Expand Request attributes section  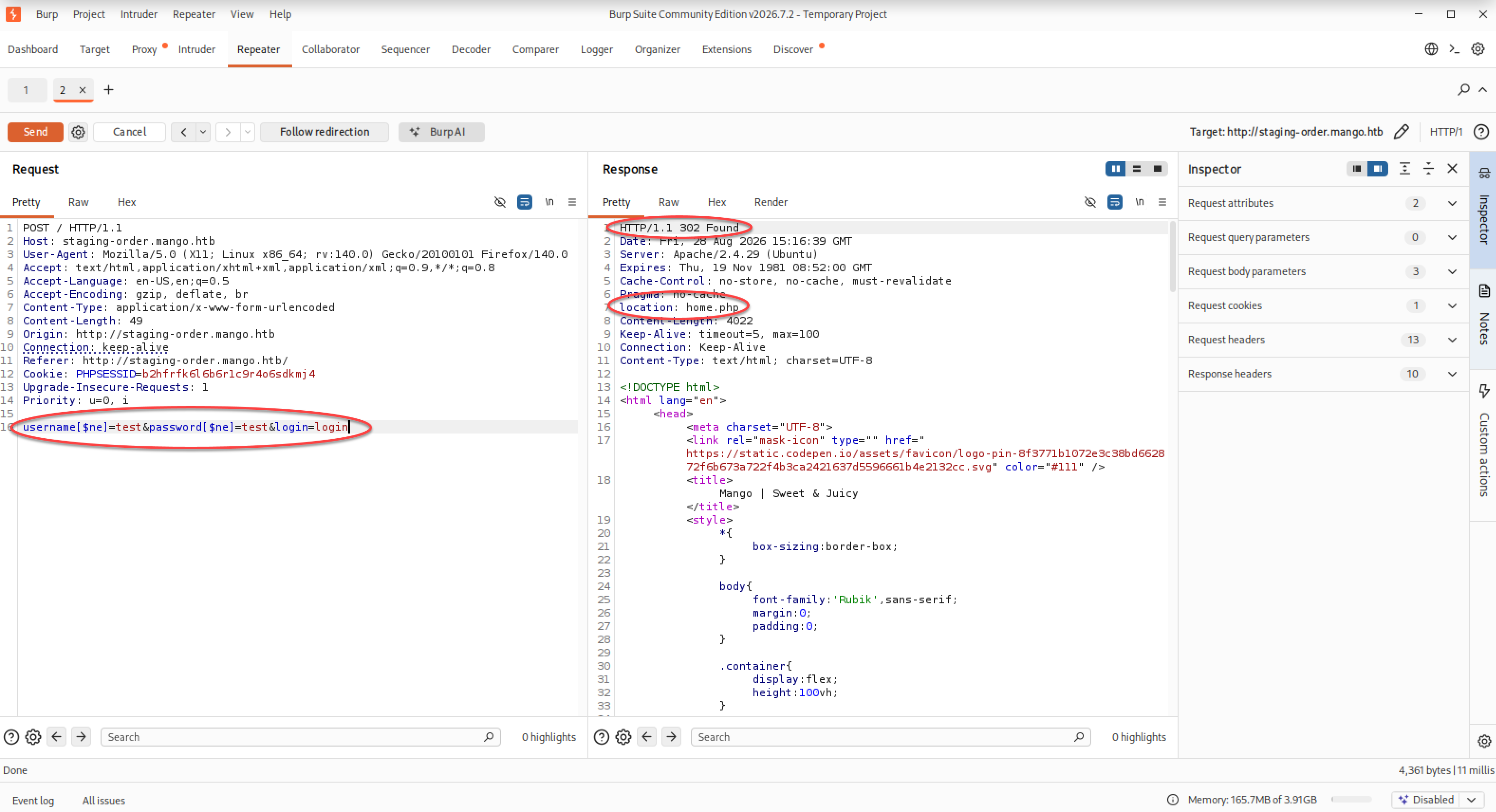[1452, 203]
